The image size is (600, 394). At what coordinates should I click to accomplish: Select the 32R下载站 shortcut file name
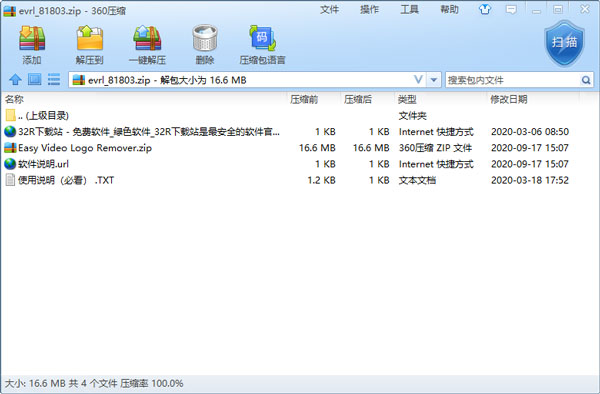click(x=149, y=132)
